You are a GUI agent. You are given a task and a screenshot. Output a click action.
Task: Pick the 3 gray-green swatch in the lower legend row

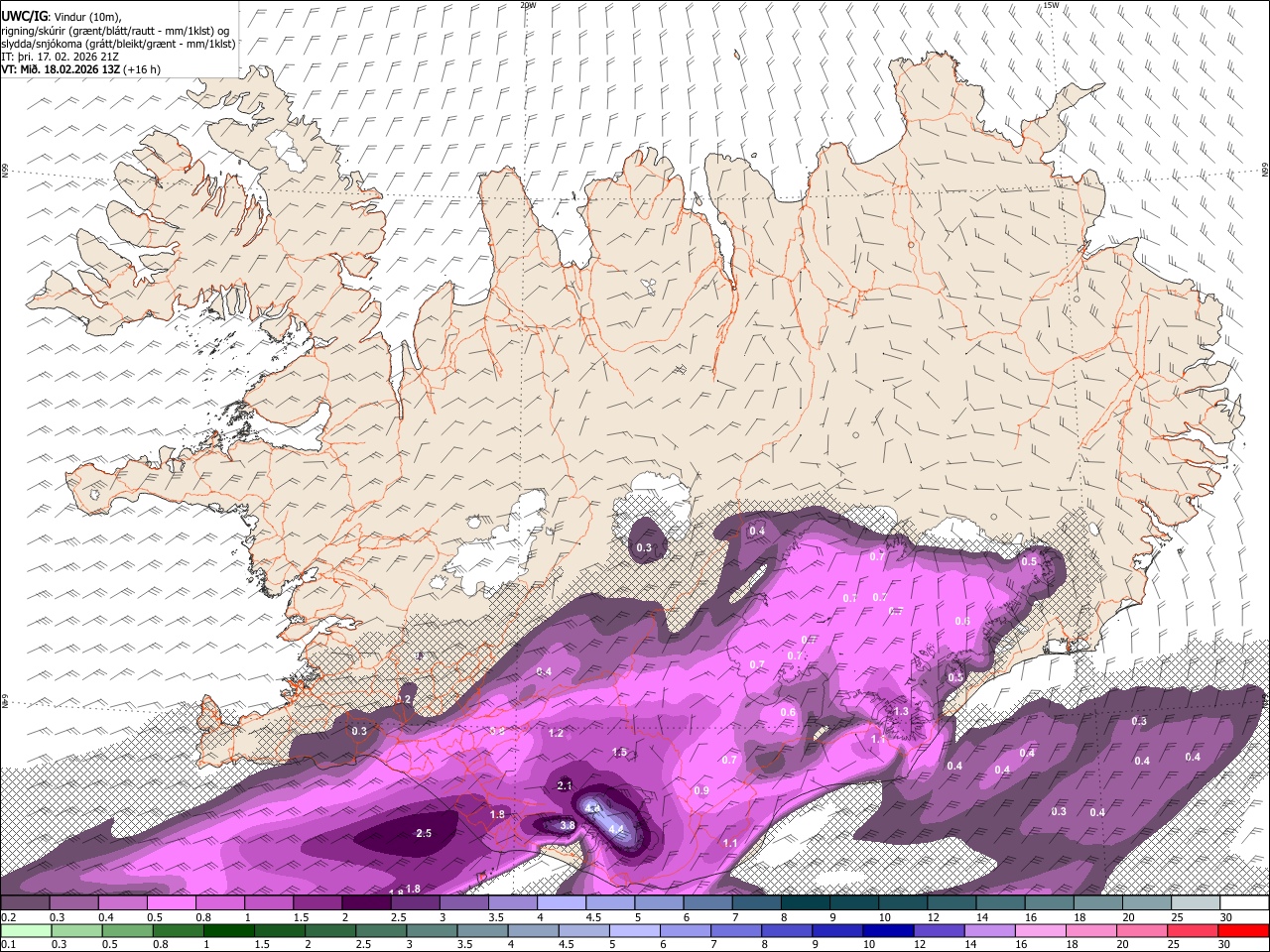pyautogui.click(x=432, y=930)
